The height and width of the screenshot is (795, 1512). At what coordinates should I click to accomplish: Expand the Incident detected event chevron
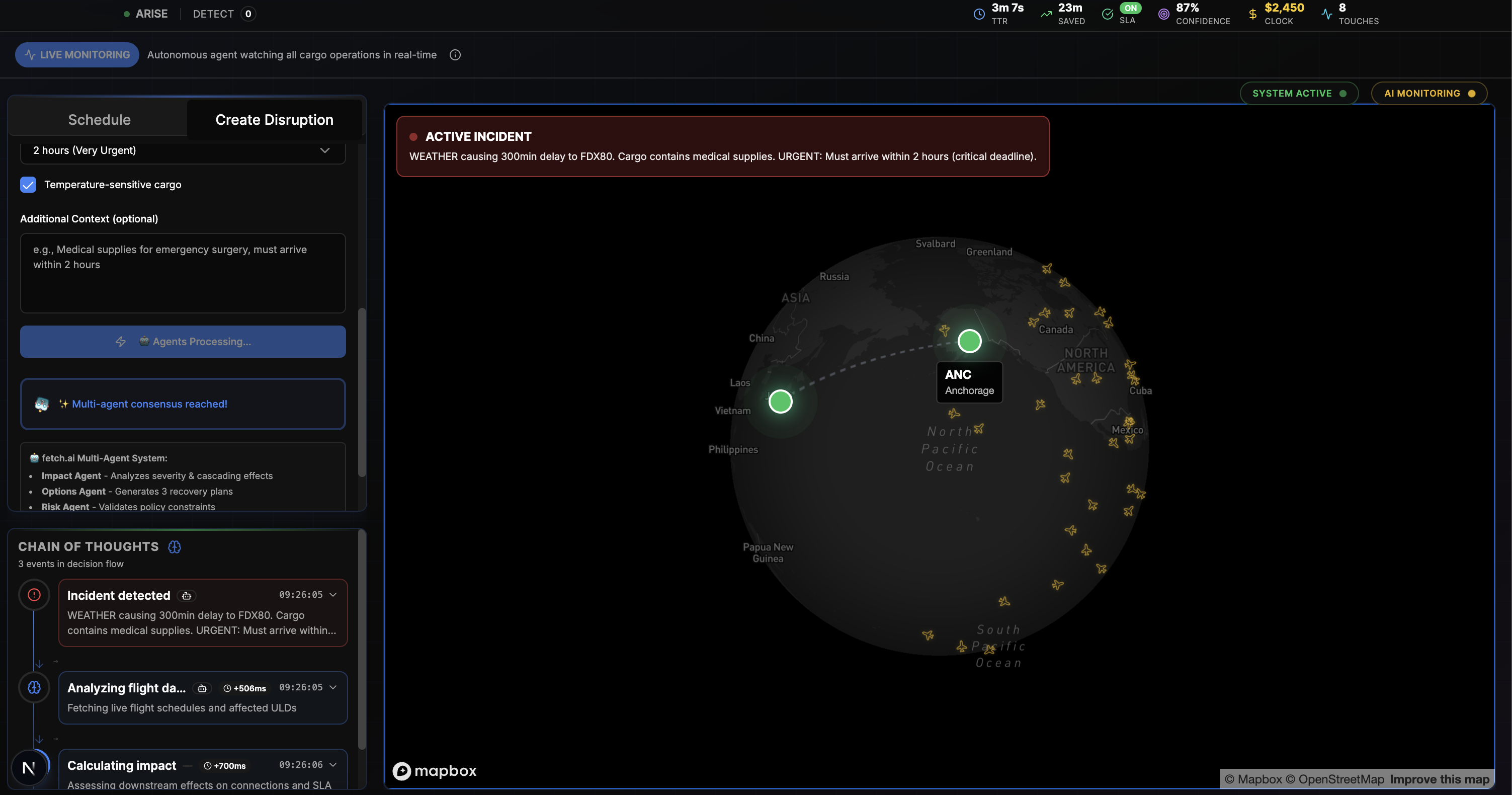point(333,595)
